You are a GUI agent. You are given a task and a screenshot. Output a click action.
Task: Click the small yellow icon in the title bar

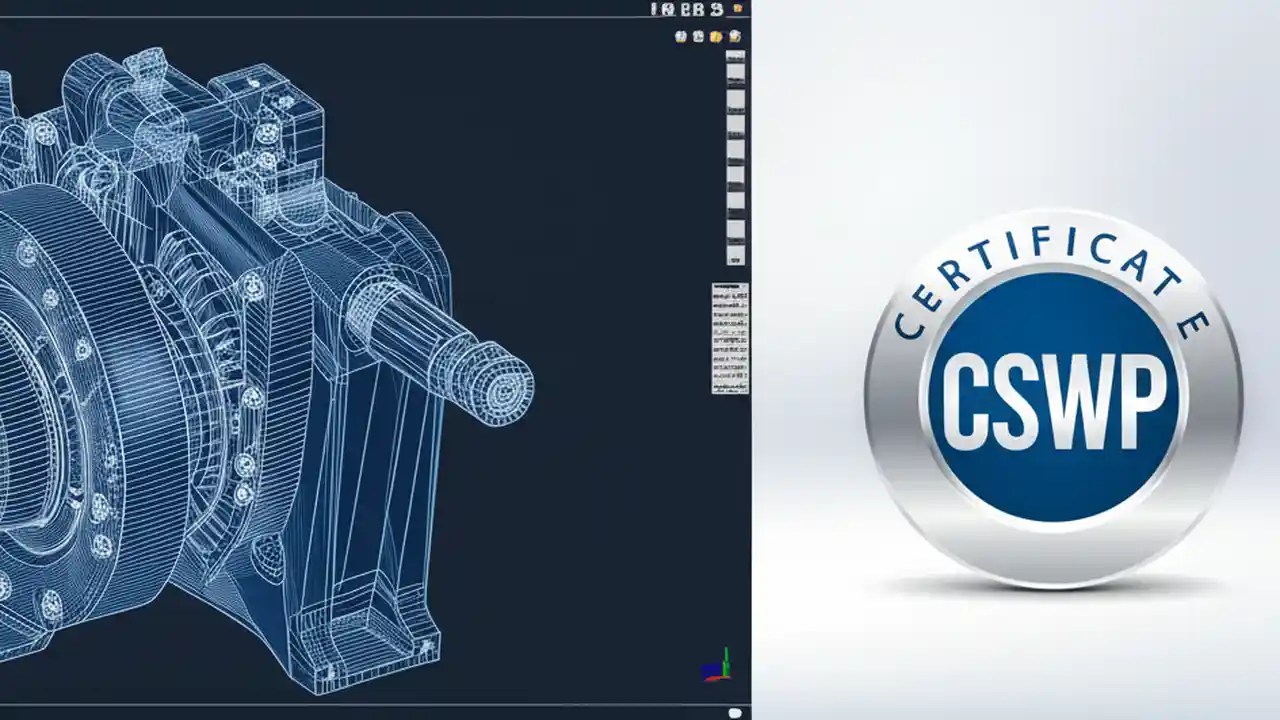pyautogui.click(x=737, y=9)
